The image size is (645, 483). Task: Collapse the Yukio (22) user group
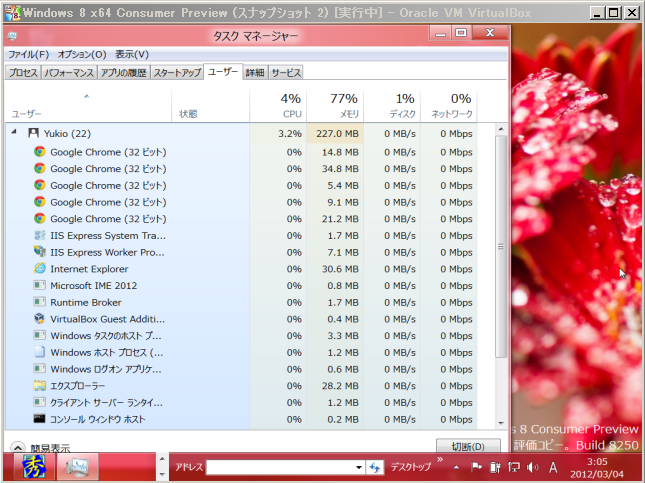click(x=14, y=132)
